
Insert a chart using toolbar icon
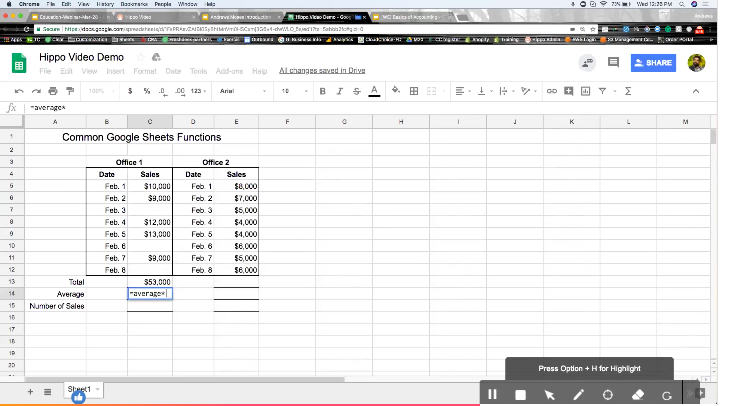tap(585, 91)
